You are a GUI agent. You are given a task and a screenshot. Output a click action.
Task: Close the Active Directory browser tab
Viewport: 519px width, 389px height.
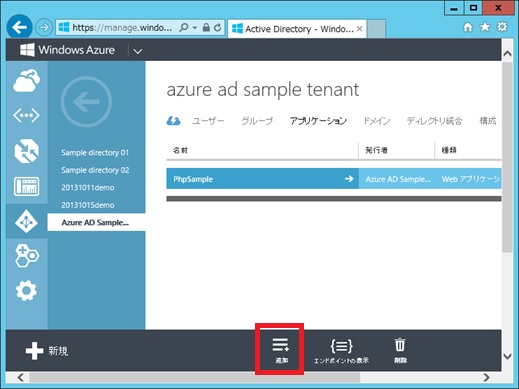coord(359,29)
